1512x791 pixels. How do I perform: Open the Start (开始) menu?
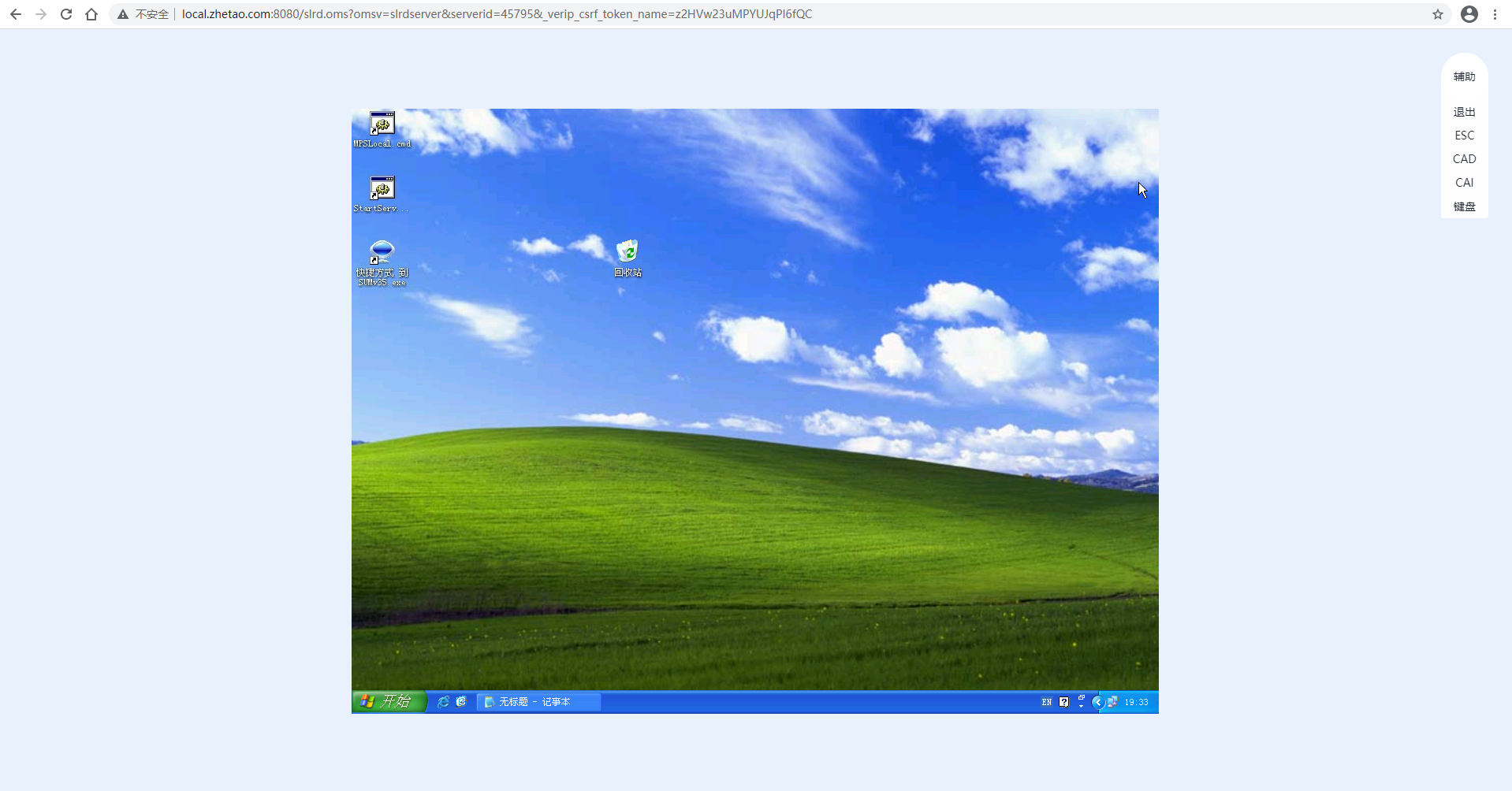tap(389, 701)
